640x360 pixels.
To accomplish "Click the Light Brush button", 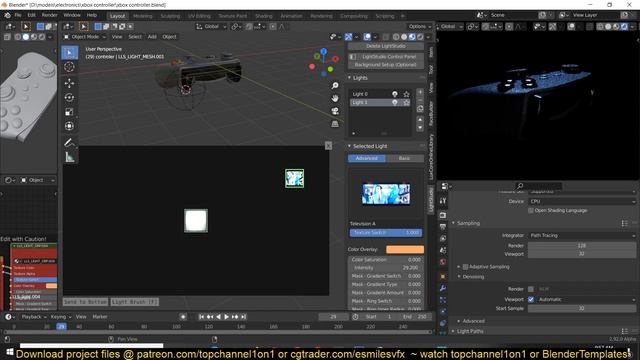I will coord(135,302).
